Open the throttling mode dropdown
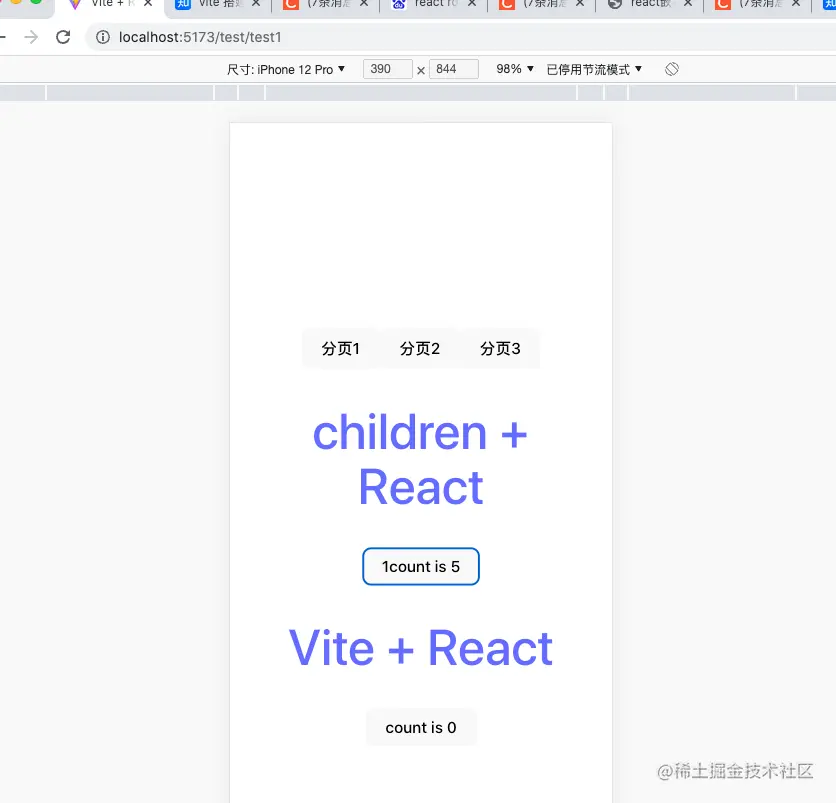The width and height of the screenshot is (836, 803). [594, 69]
